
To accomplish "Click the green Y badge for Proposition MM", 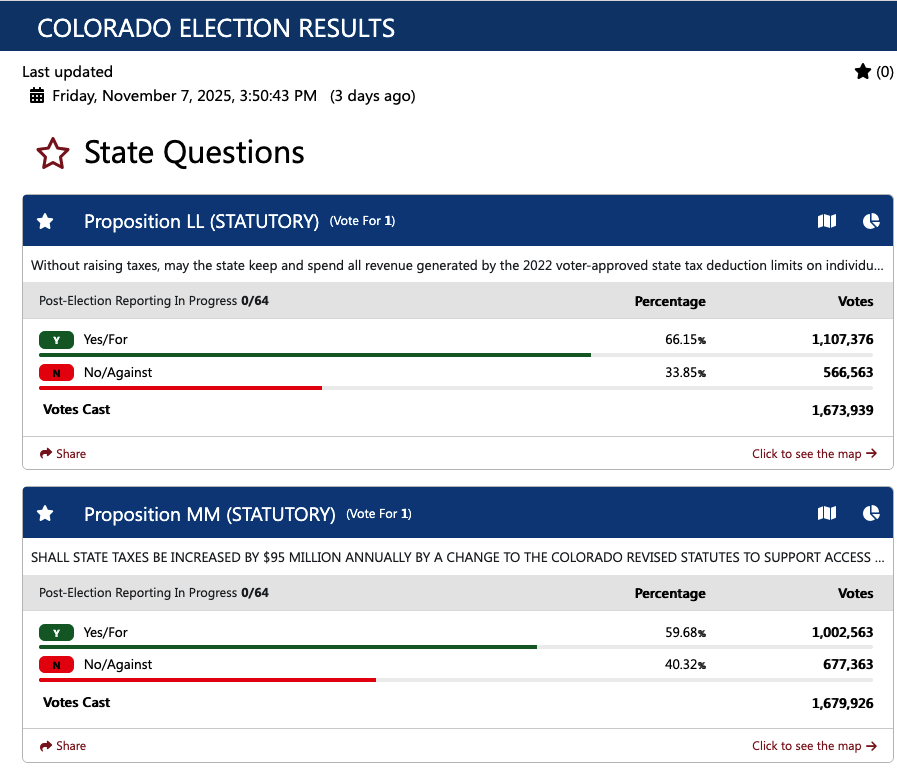I will pos(57,633).
